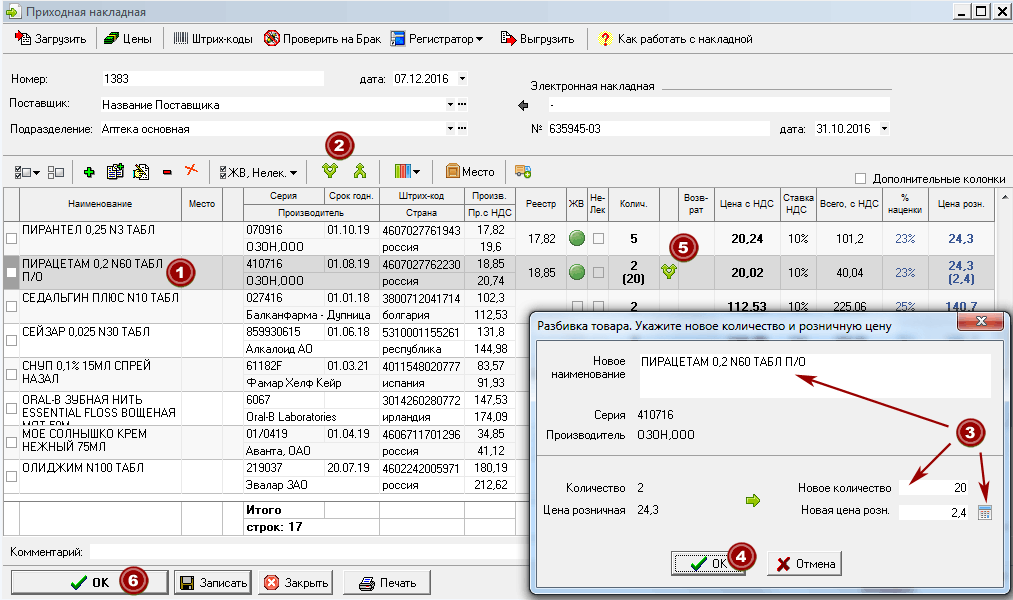Click the Печать (Print) button
The width and height of the screenshot is (1013, 600).
[x=386, y=583]
